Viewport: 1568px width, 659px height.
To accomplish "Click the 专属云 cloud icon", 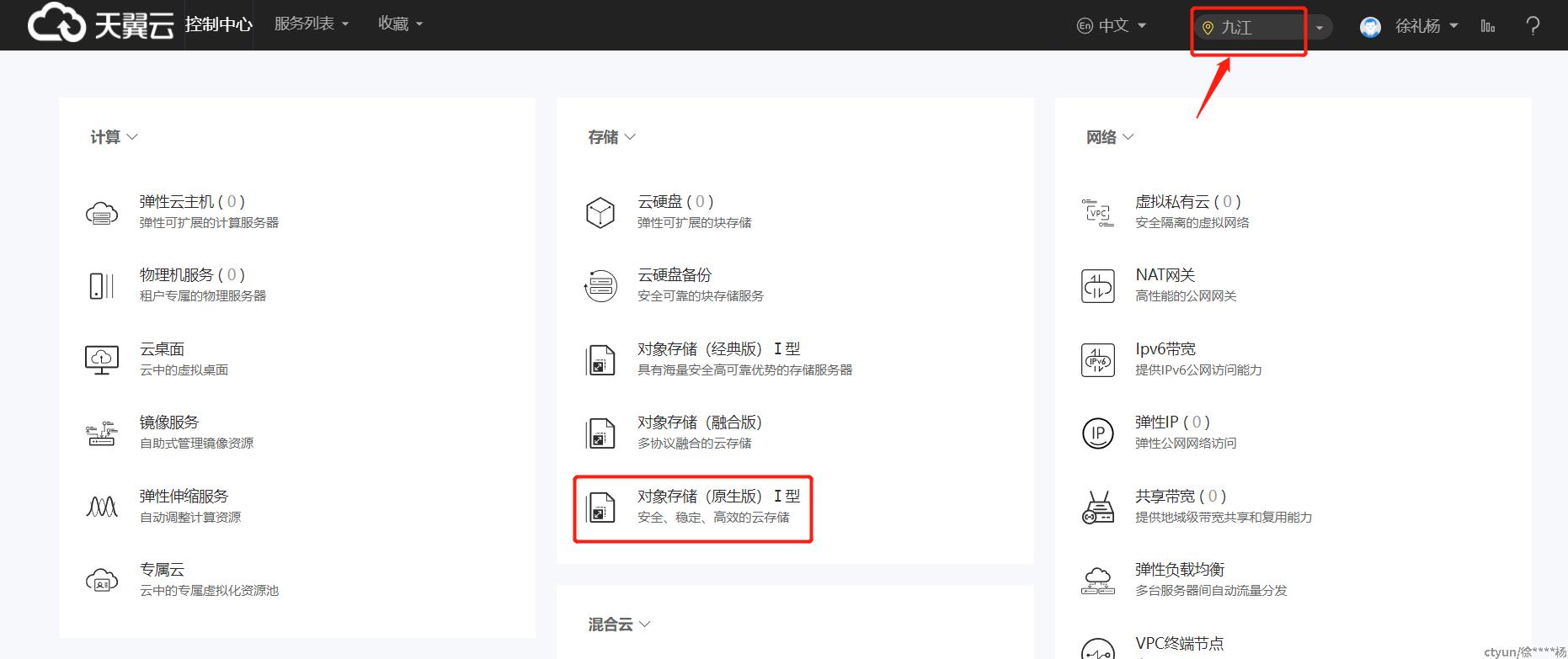I will 102,580.
